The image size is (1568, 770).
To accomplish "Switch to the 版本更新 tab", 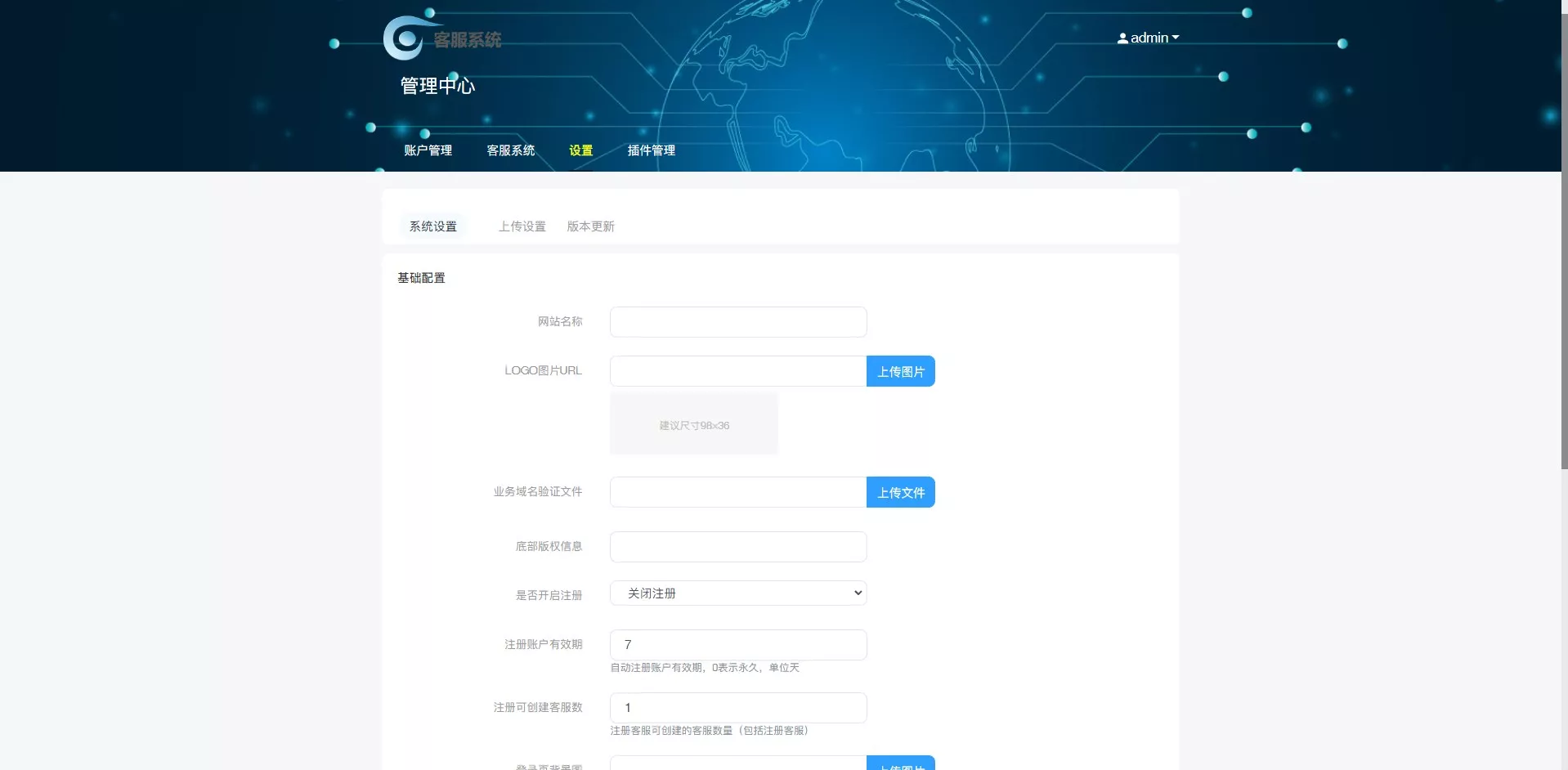I will pos(589,226).
